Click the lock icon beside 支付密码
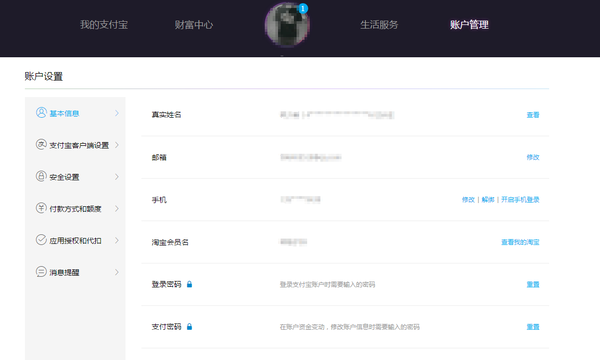 (189, 327)
